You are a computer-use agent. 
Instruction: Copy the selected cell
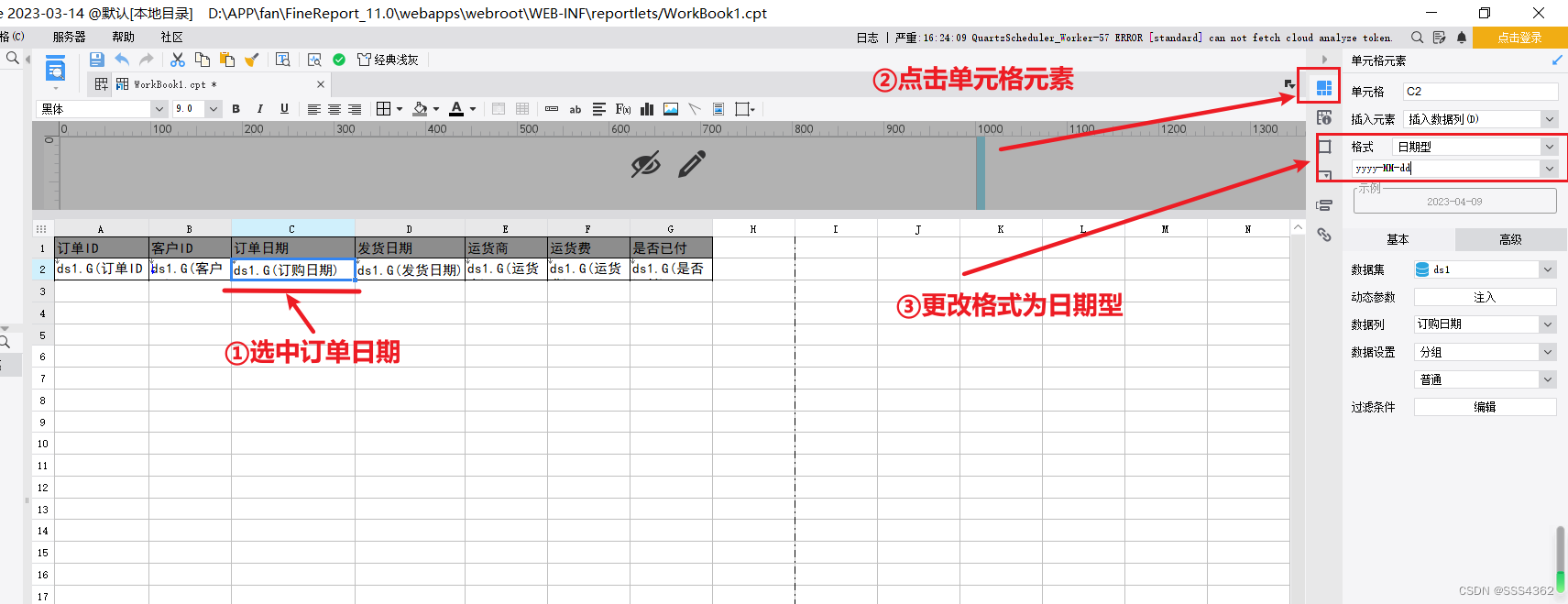coord(203,60)
